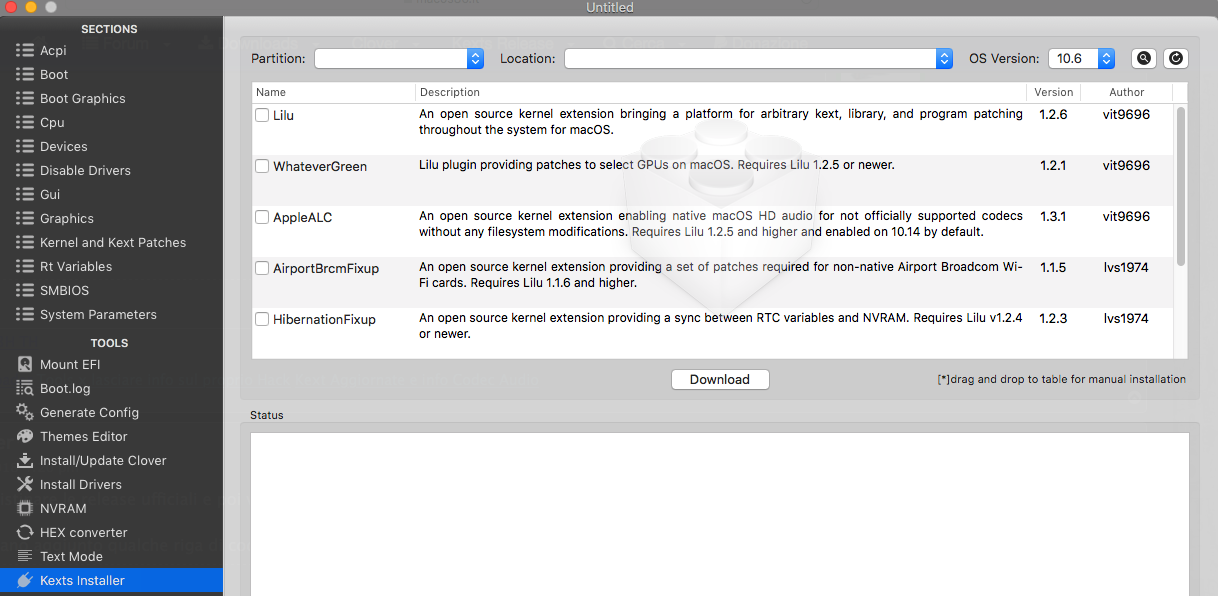Click the AppleALC version 1.3.1 cell
Screen dimensions: 1218x596
coord(1053,217)
